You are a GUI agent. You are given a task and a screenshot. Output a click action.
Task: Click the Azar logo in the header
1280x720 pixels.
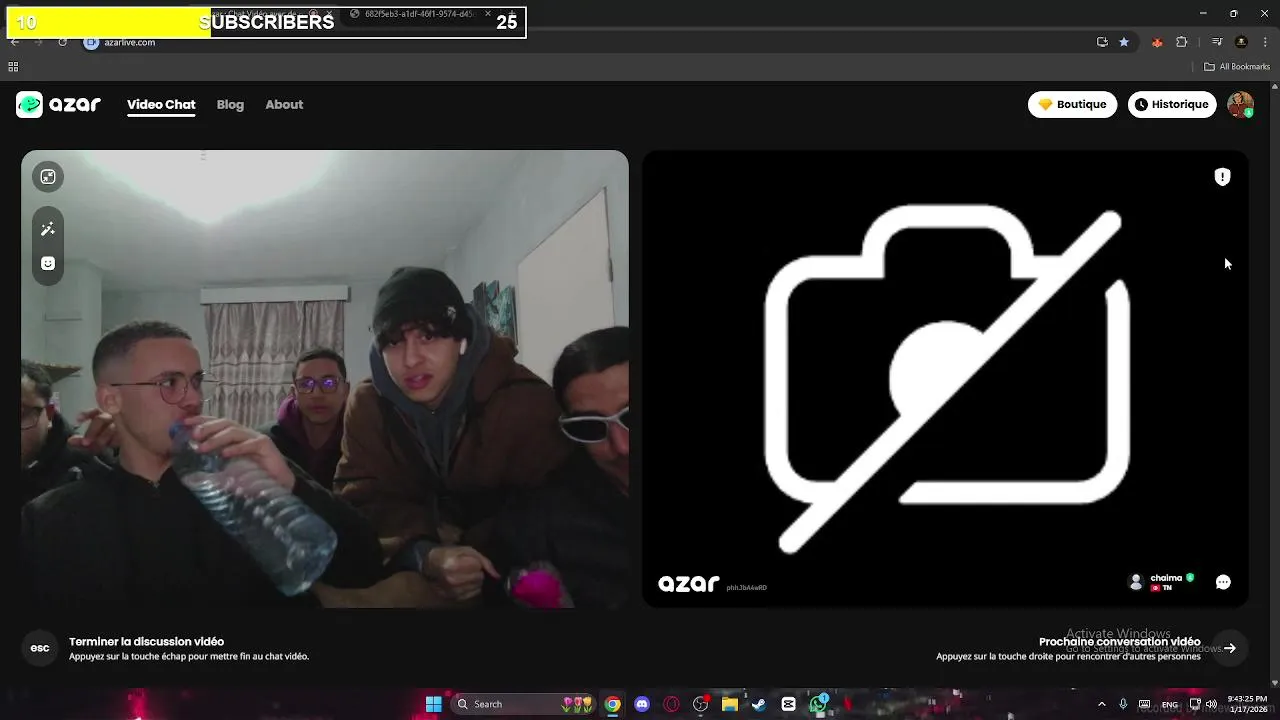59,104
